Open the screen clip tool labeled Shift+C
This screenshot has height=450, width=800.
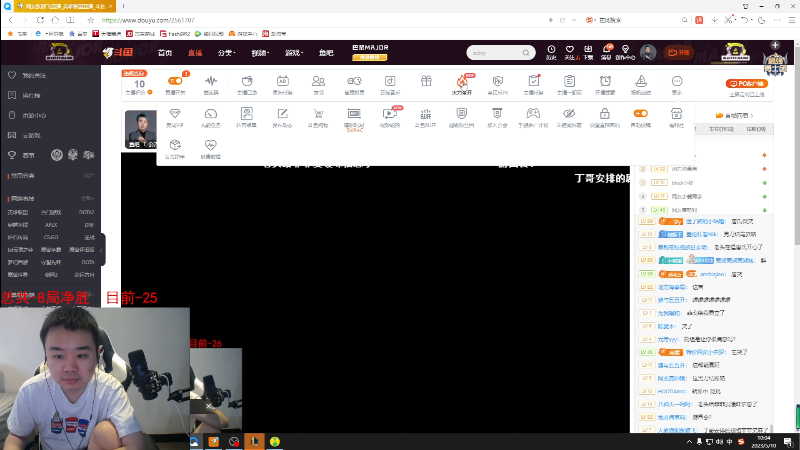[x=354, y=113]
